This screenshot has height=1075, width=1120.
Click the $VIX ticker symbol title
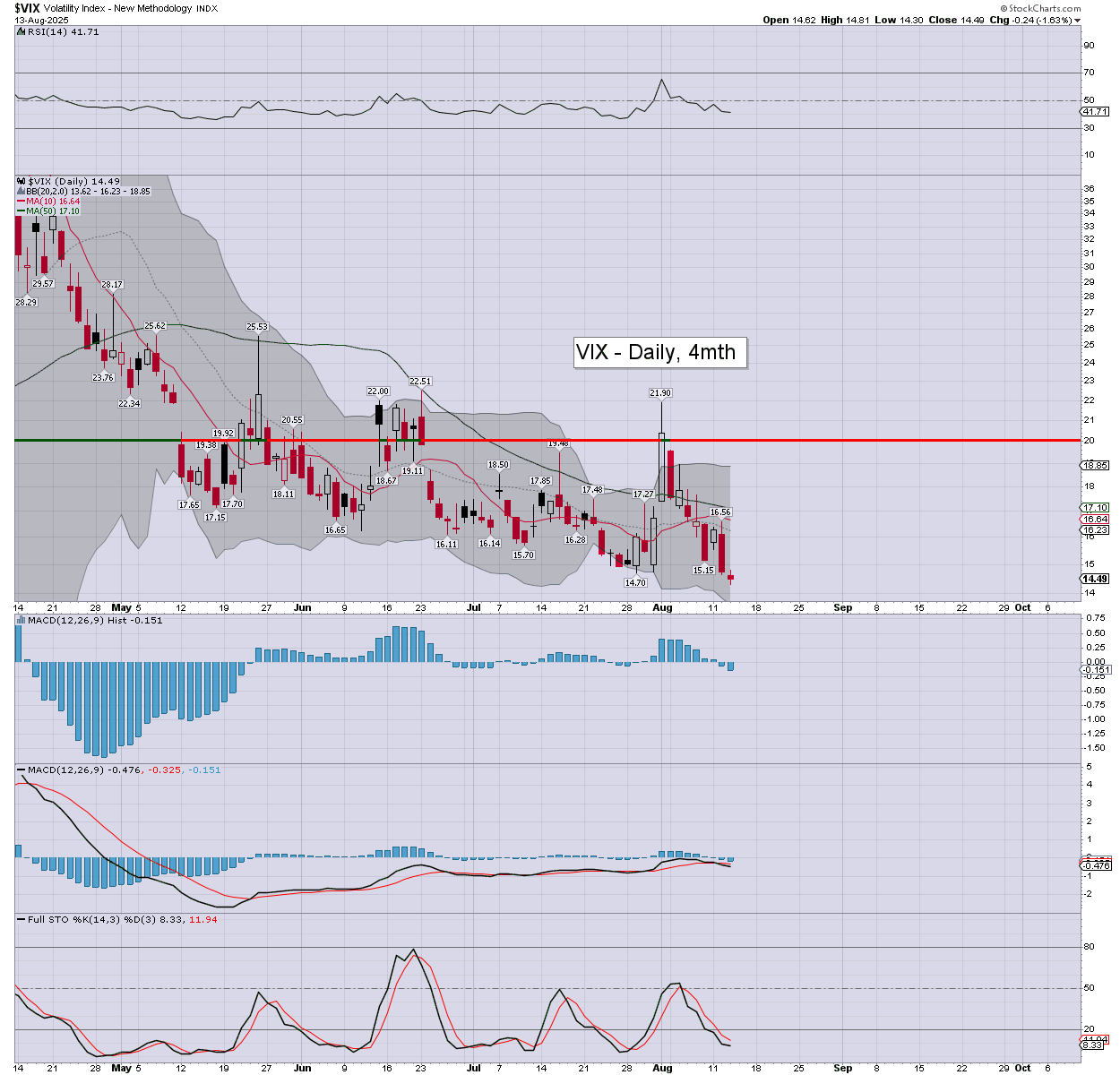pyautogui.click(x=27, y=8)
